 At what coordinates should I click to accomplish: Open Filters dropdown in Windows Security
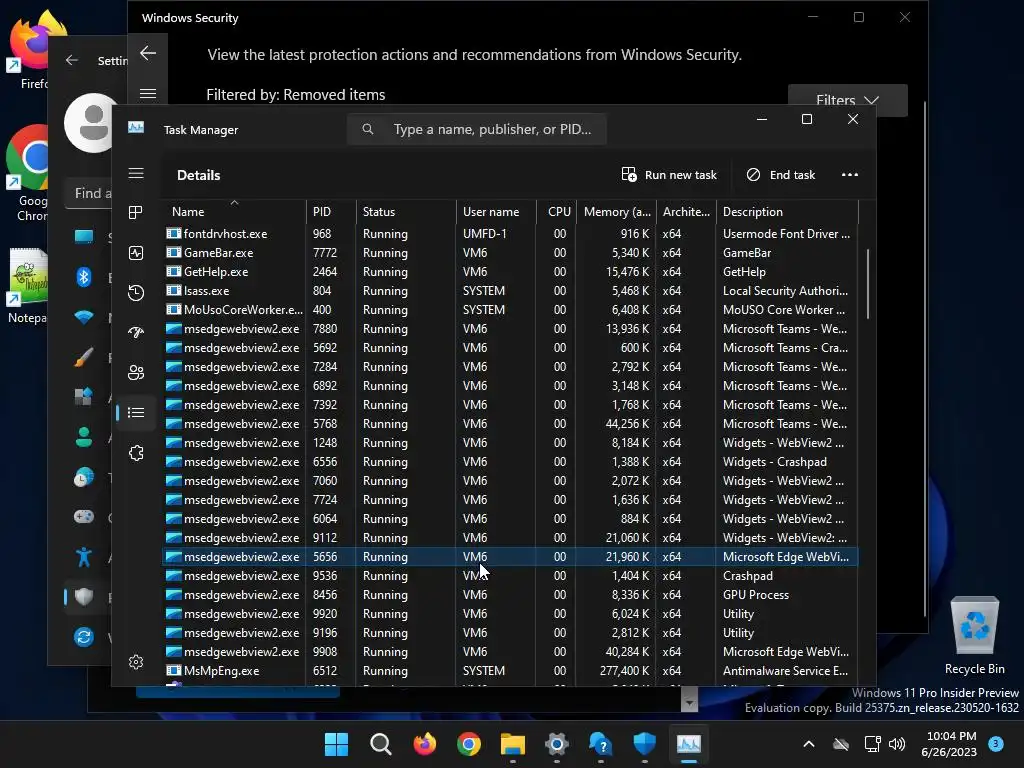coord(848,100)
